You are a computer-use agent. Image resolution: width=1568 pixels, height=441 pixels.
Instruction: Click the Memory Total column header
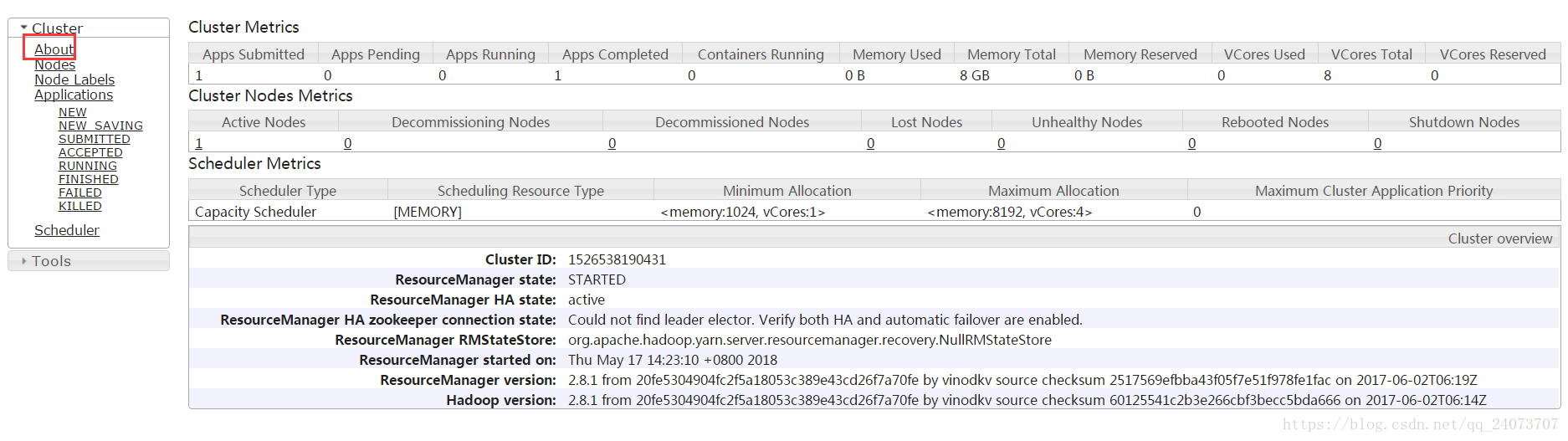1012,54
